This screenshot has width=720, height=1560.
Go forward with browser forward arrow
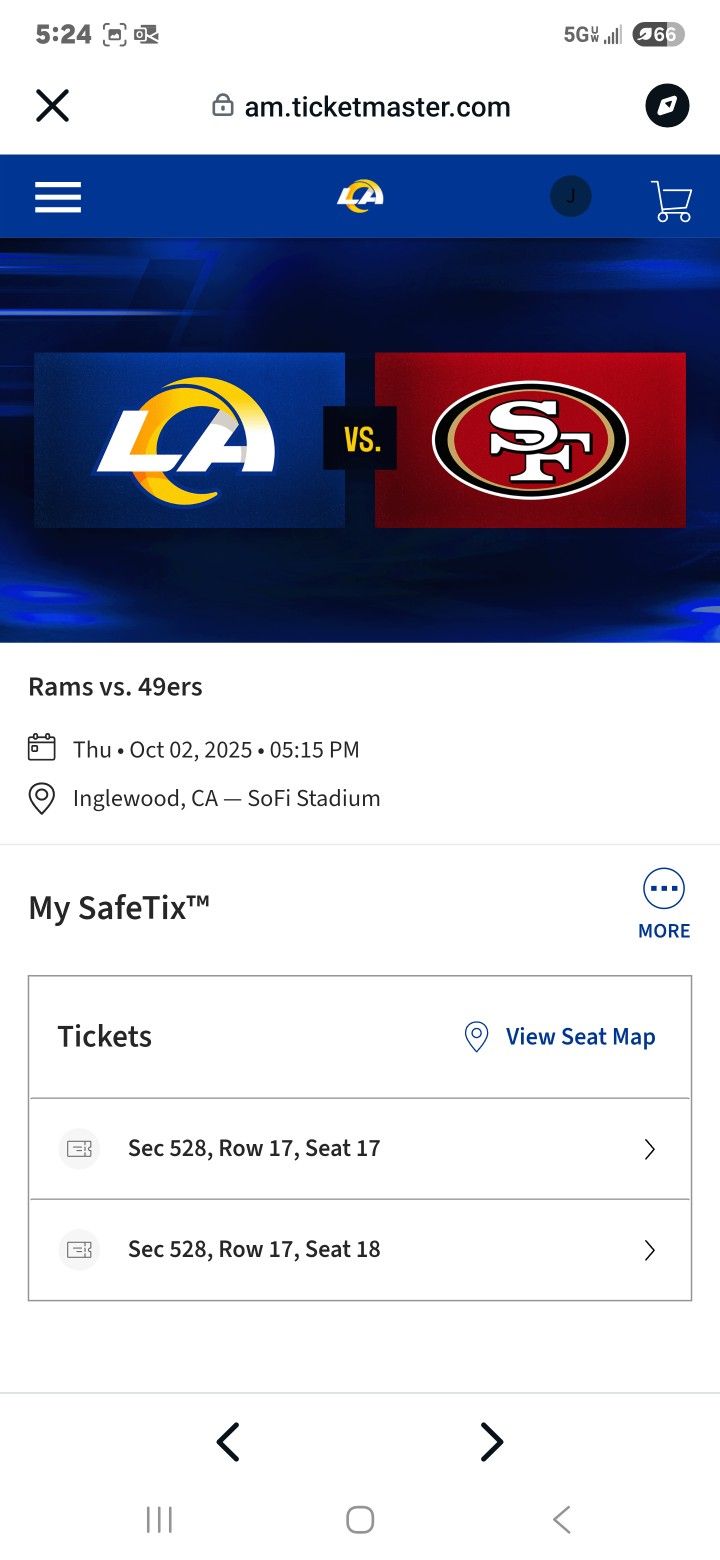pos(491,1442)
